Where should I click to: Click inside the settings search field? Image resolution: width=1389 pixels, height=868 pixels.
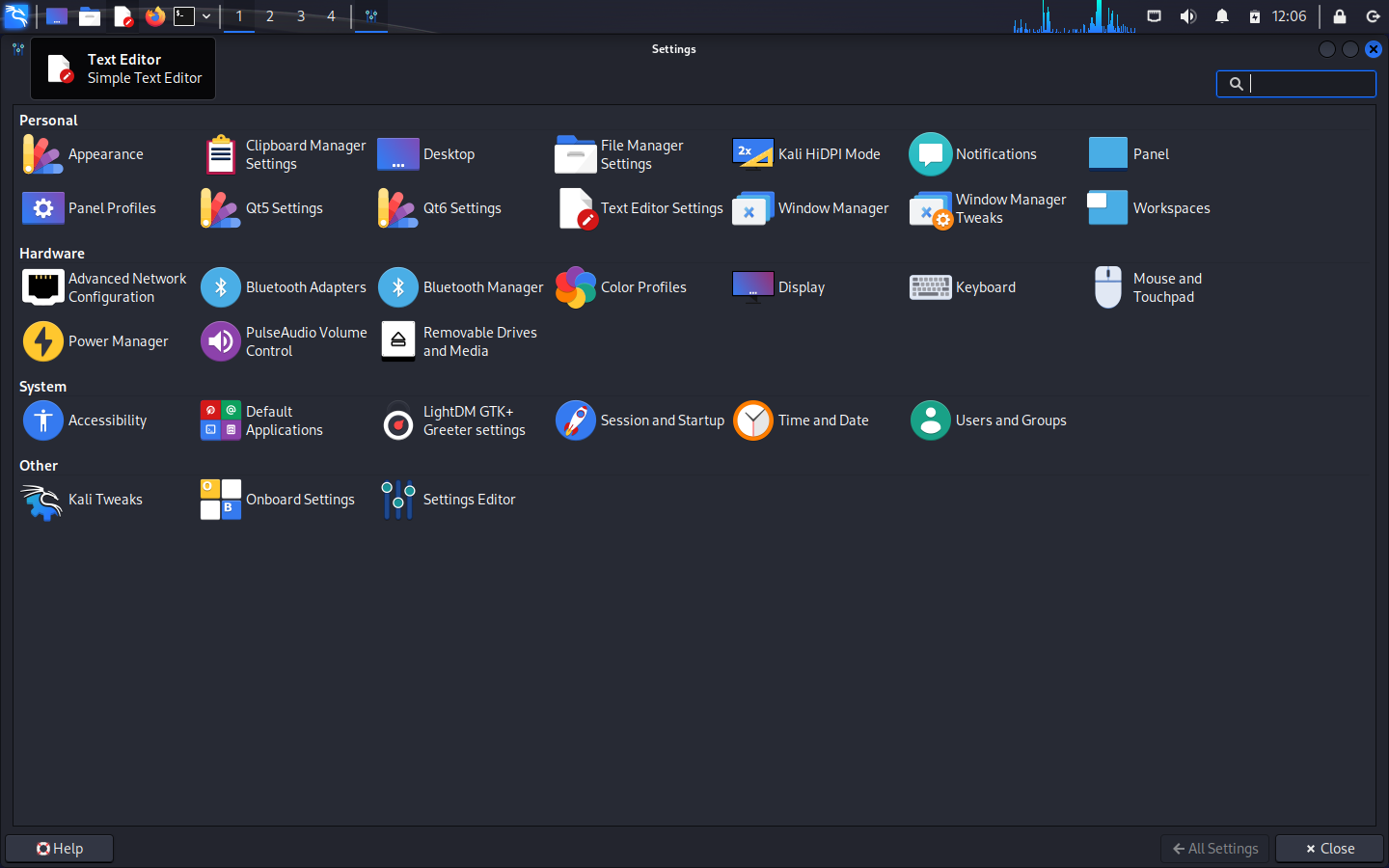[1302, 84]
